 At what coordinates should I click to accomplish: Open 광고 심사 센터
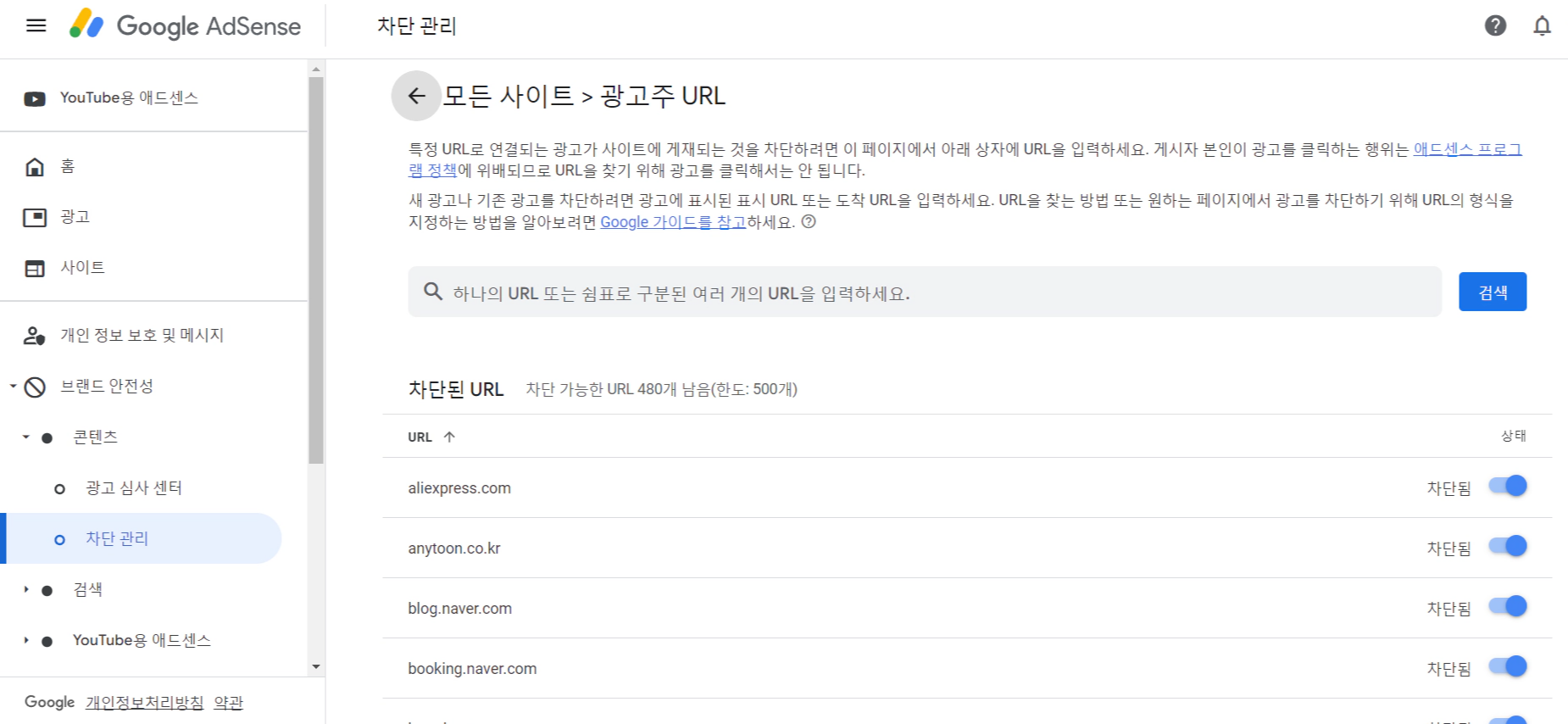[x=134, y=487]
